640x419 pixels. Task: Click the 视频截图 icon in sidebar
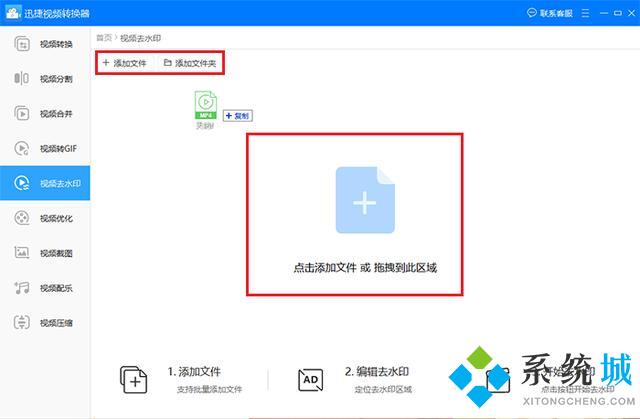pos(22,253)
